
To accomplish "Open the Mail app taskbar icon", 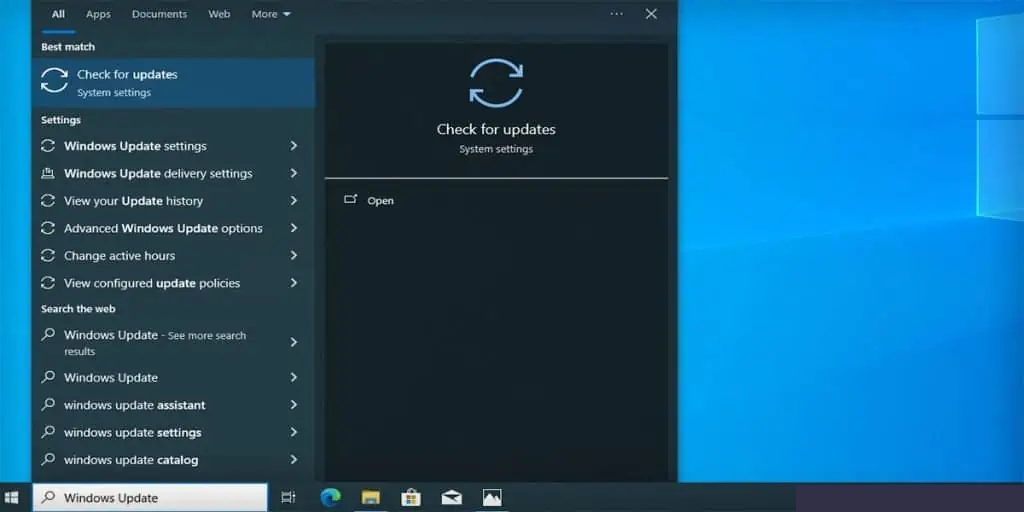I will tap(451, 497).
